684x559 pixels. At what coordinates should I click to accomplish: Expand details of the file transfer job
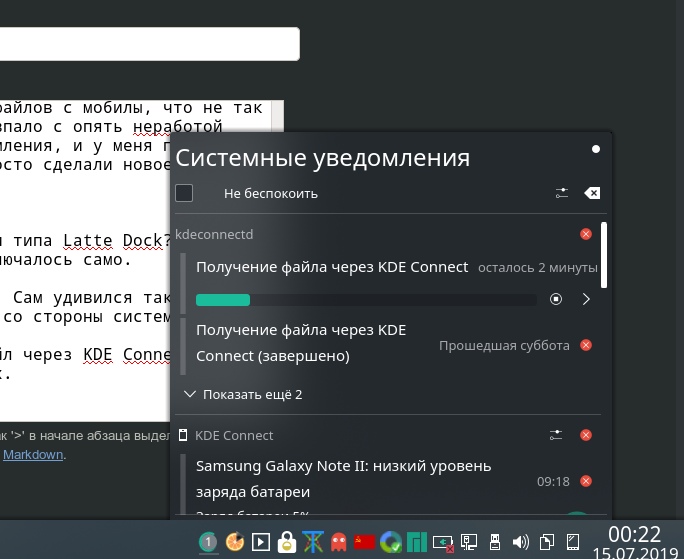(586, 299)
